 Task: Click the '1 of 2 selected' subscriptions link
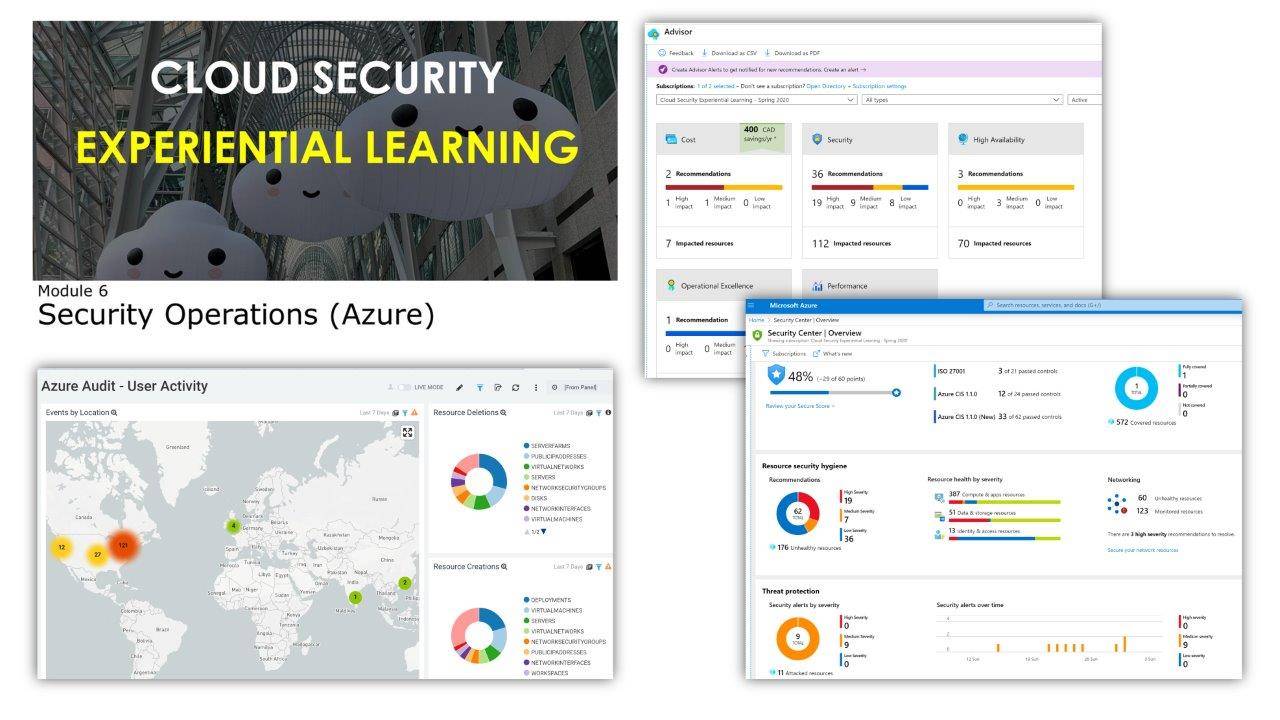(717, 86)
